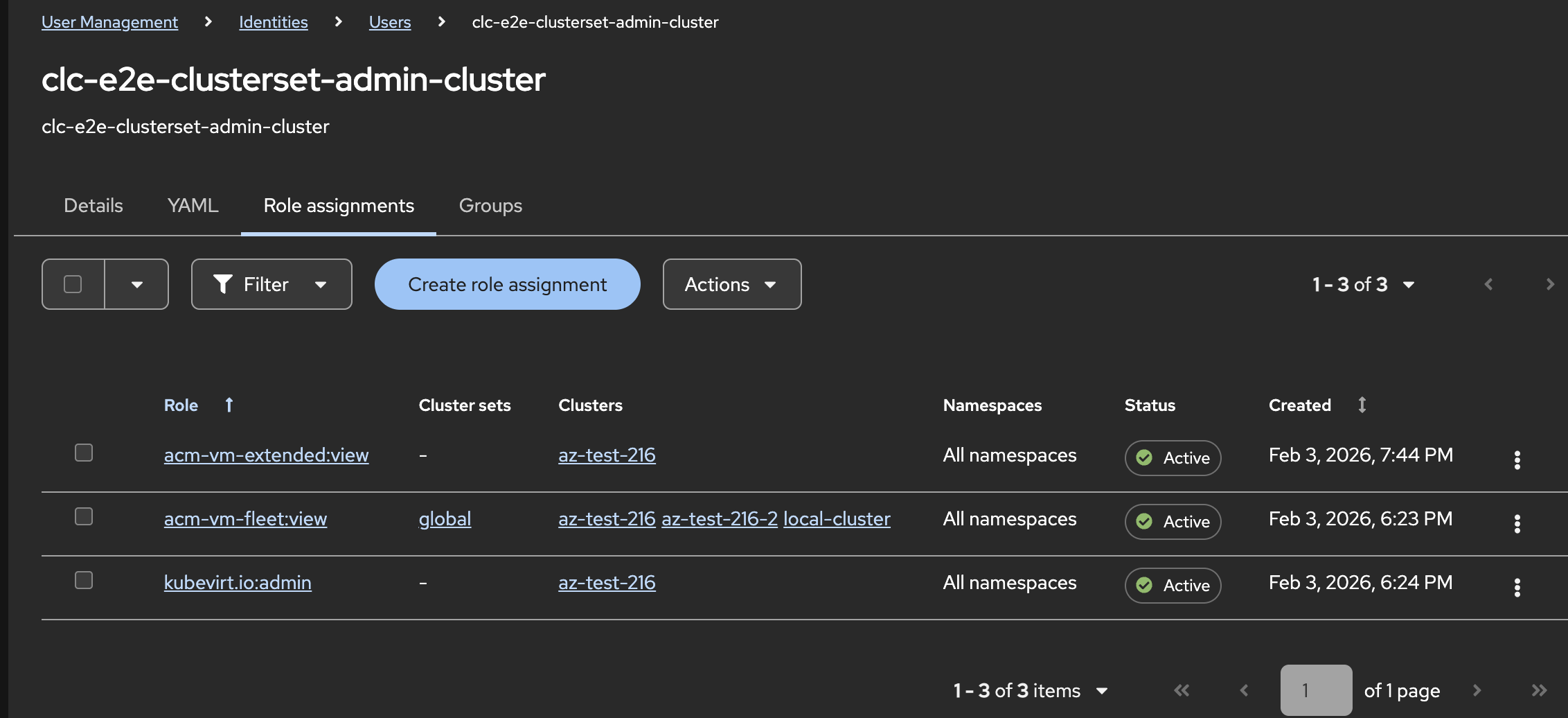Viewport: 1568px width, 718px height.
Task: Open kebab menu for acm-vm-extended:view row
Action: [1517, 459]
